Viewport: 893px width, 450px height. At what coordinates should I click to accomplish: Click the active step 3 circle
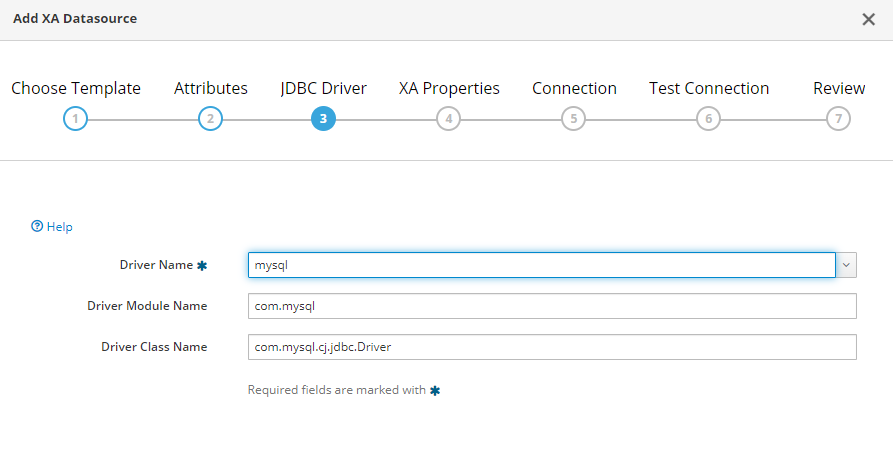point(323,119)
